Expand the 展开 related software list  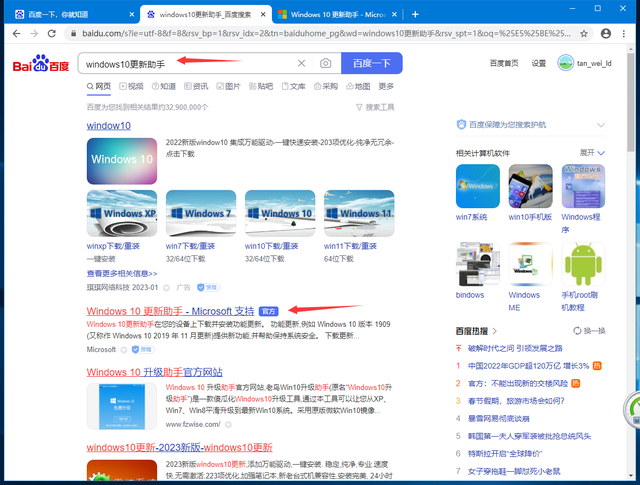592,153
